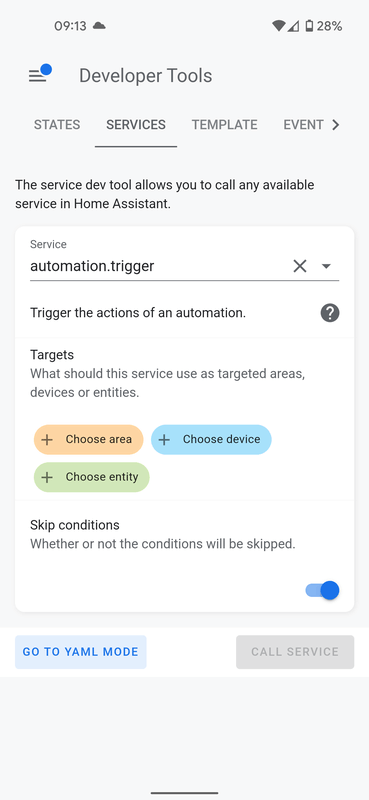Clear the automation.trigger service field
The height and width of the screenshot is (800, 369).
tap(300, 266)
